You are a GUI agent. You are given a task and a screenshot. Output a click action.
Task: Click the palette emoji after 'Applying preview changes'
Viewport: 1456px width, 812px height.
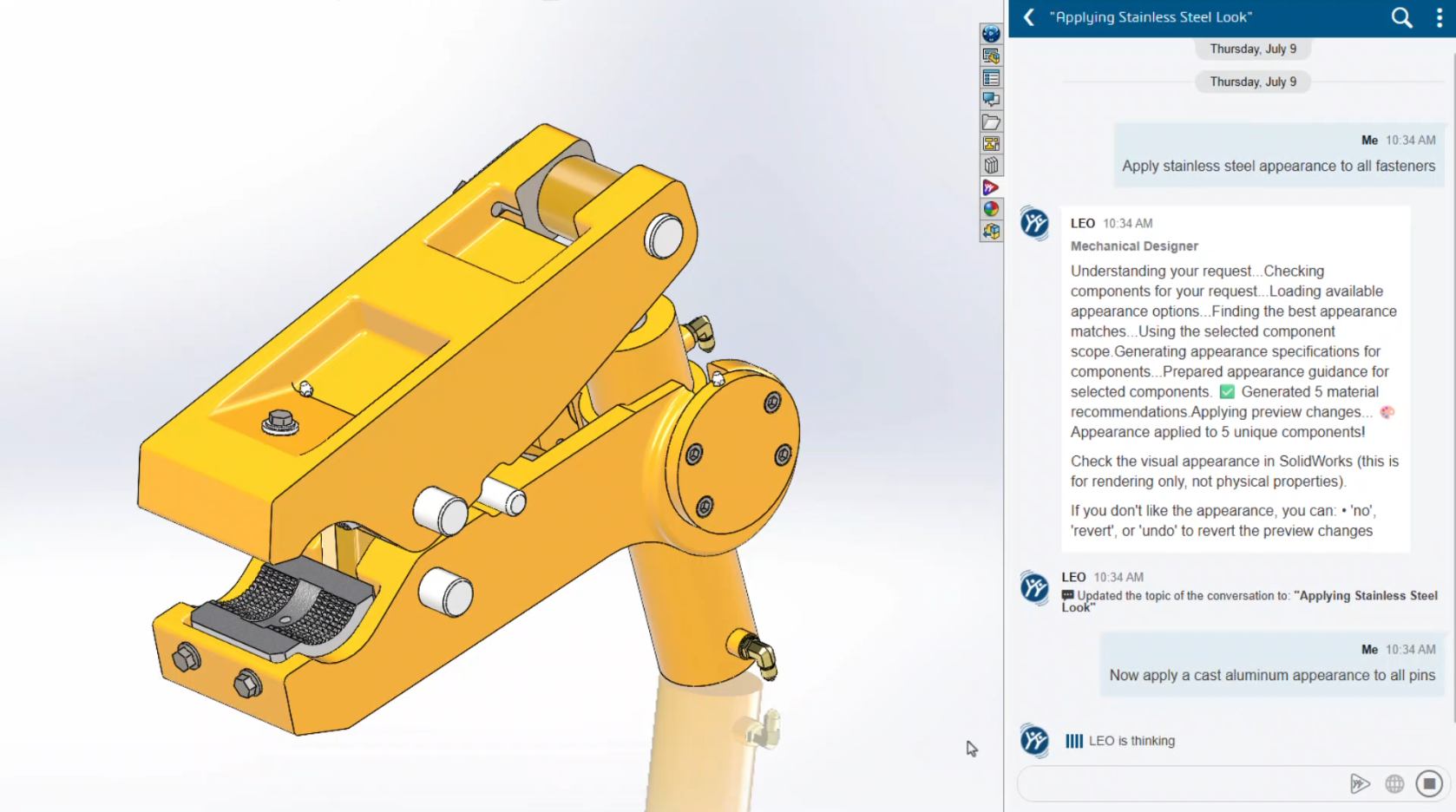pyautogui.click(x=1387, y=412)
